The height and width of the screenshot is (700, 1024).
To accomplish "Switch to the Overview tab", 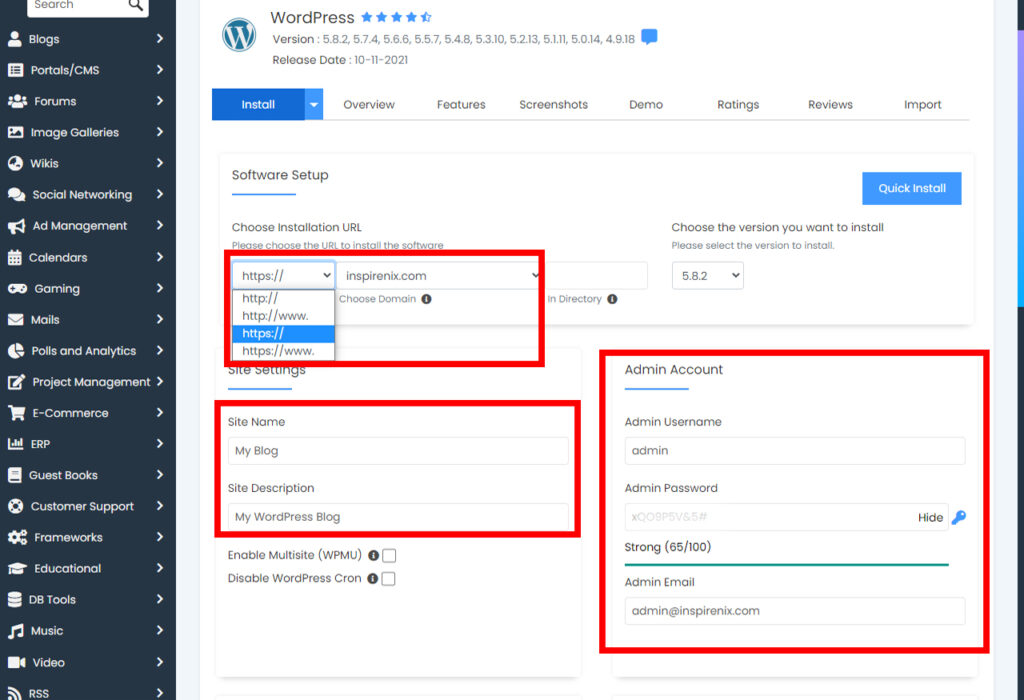I will point(369,104).
